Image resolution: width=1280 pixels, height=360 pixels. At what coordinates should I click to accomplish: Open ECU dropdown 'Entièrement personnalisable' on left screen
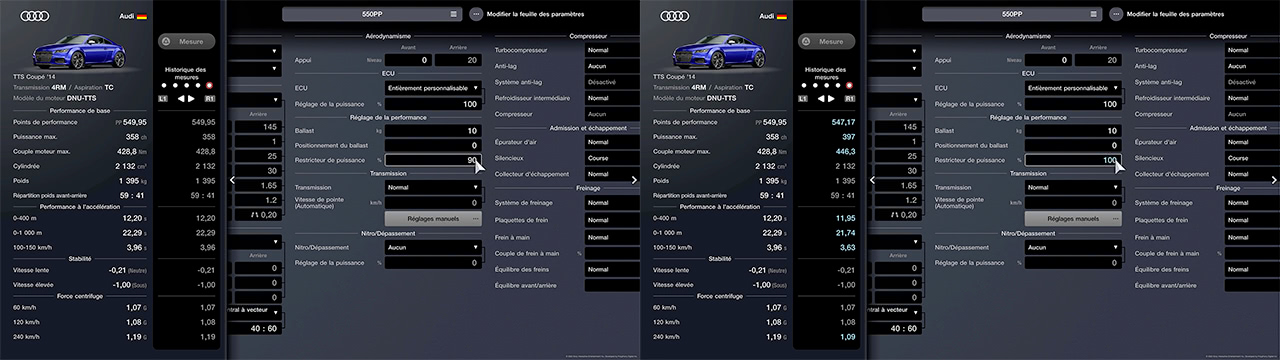pos(432,88)
